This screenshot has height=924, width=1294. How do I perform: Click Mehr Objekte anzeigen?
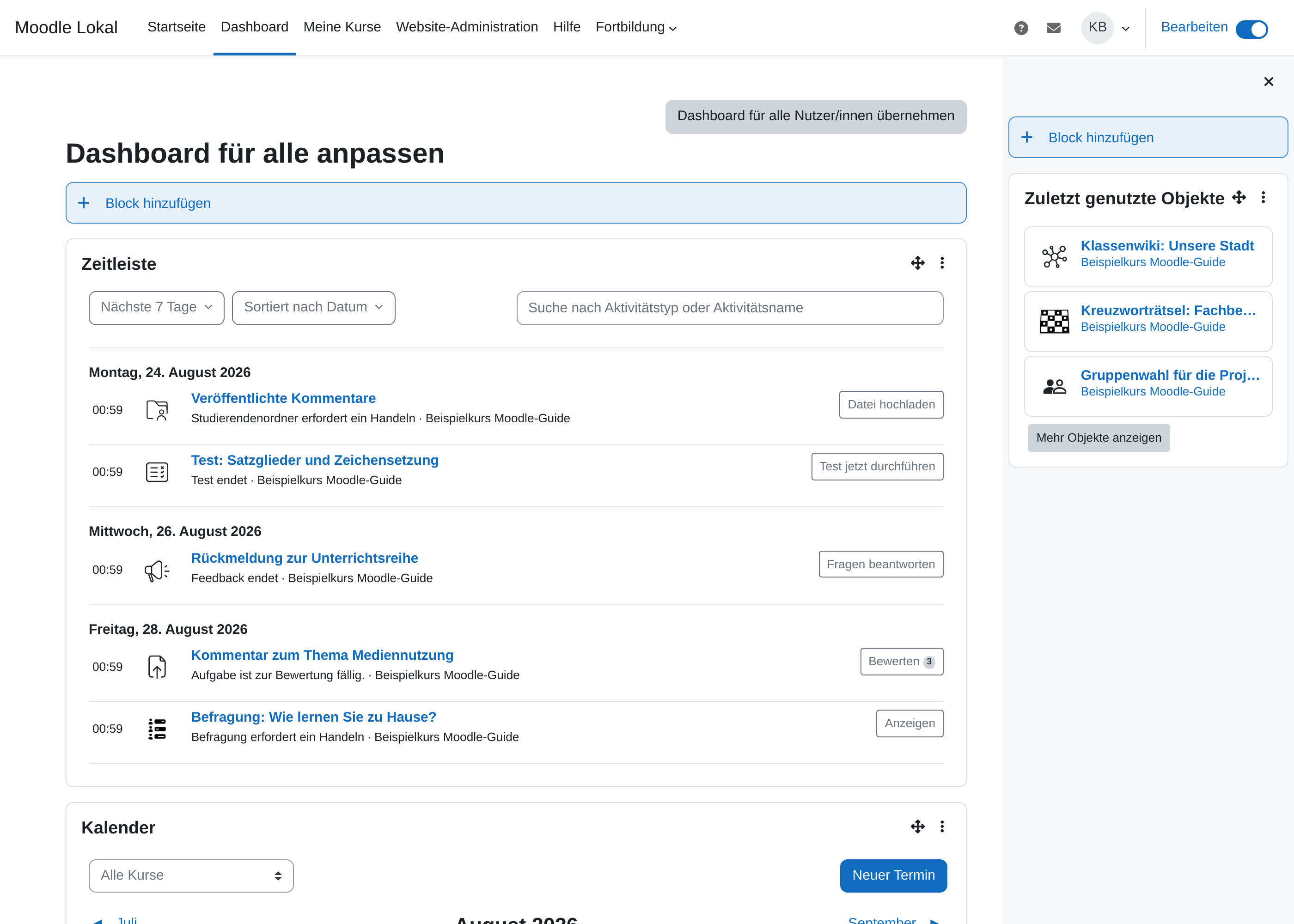pyautogui.click(x=1098, y=438)
